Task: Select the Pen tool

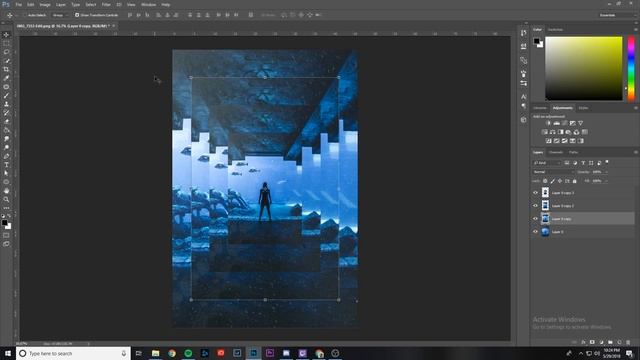Action: (x=6, y=156)
